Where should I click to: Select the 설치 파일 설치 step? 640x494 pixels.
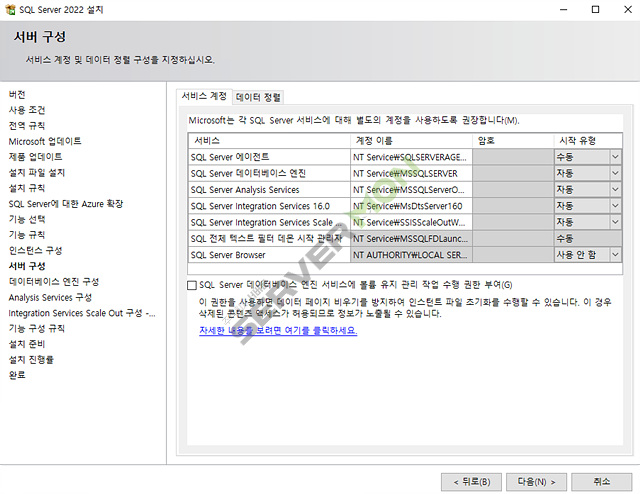click(37, 173)
